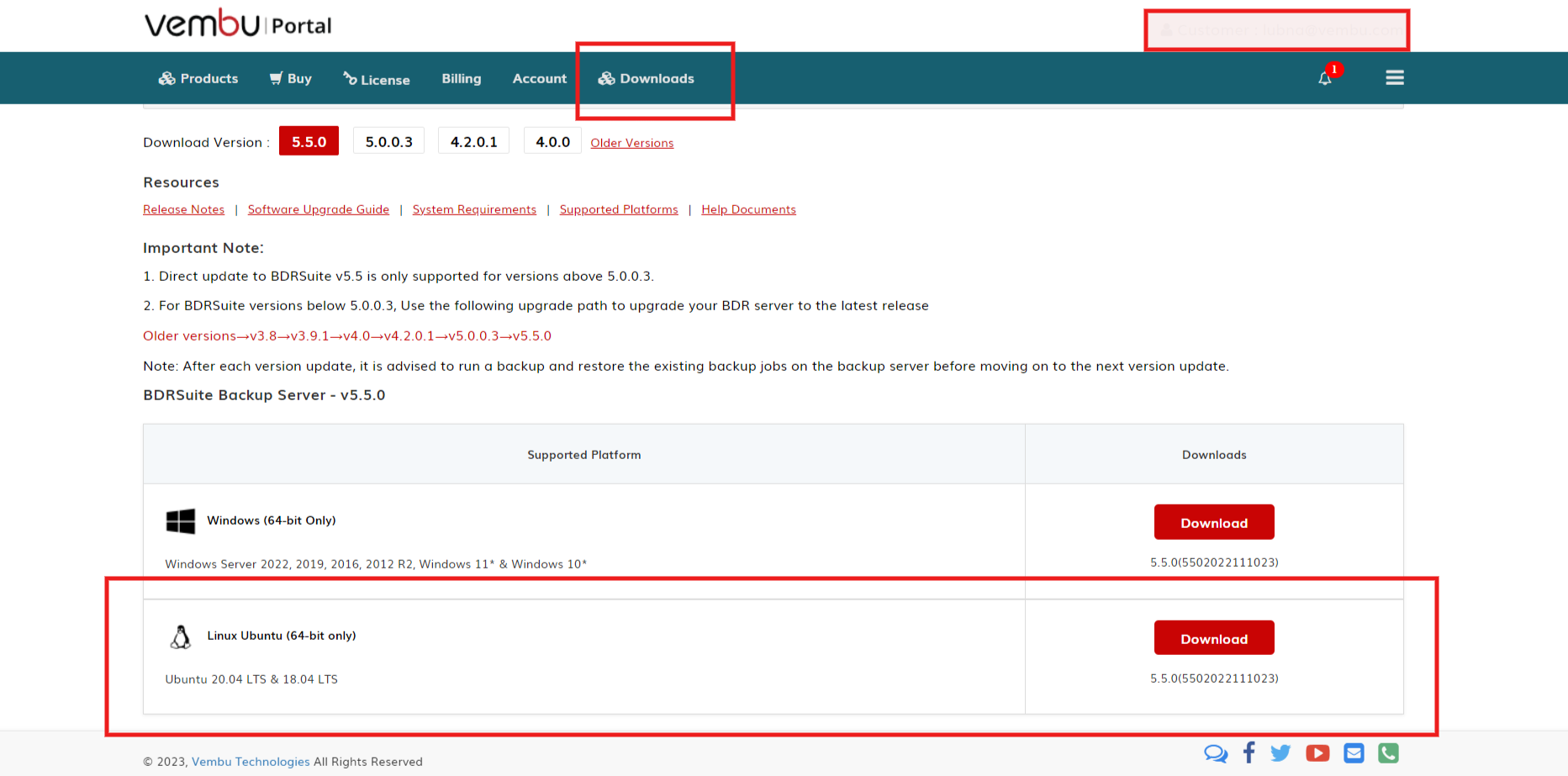Viewport: 1568px width, 776px height.
Task: Click the 'BDRSuite Backup Server - v5.5.0' heading
Action: point(264,395)
